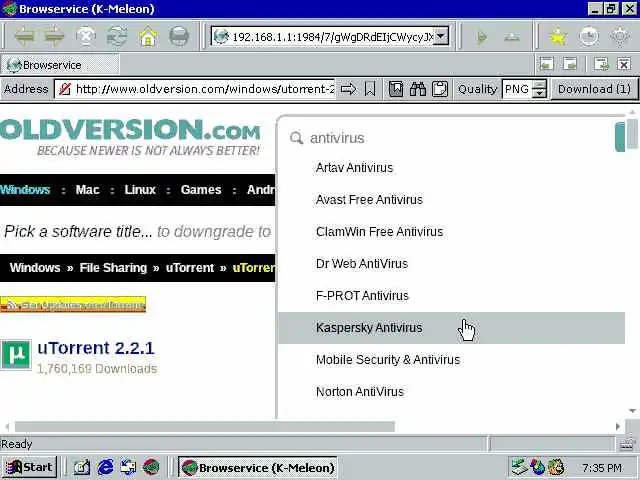Click the Up one level icon
The image size is (640, 480).
(512, 37)
